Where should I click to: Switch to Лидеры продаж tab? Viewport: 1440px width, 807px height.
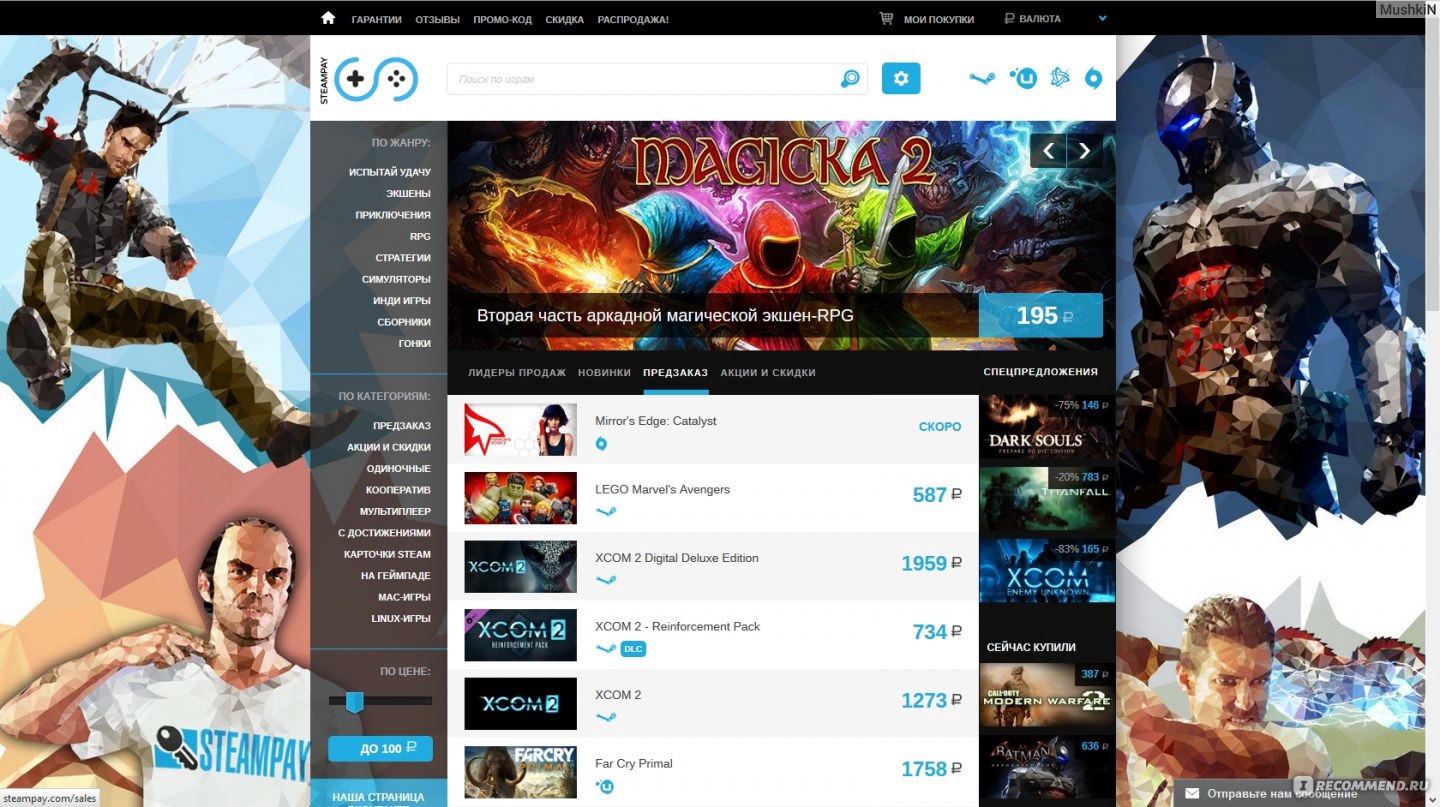click(516, 373)
